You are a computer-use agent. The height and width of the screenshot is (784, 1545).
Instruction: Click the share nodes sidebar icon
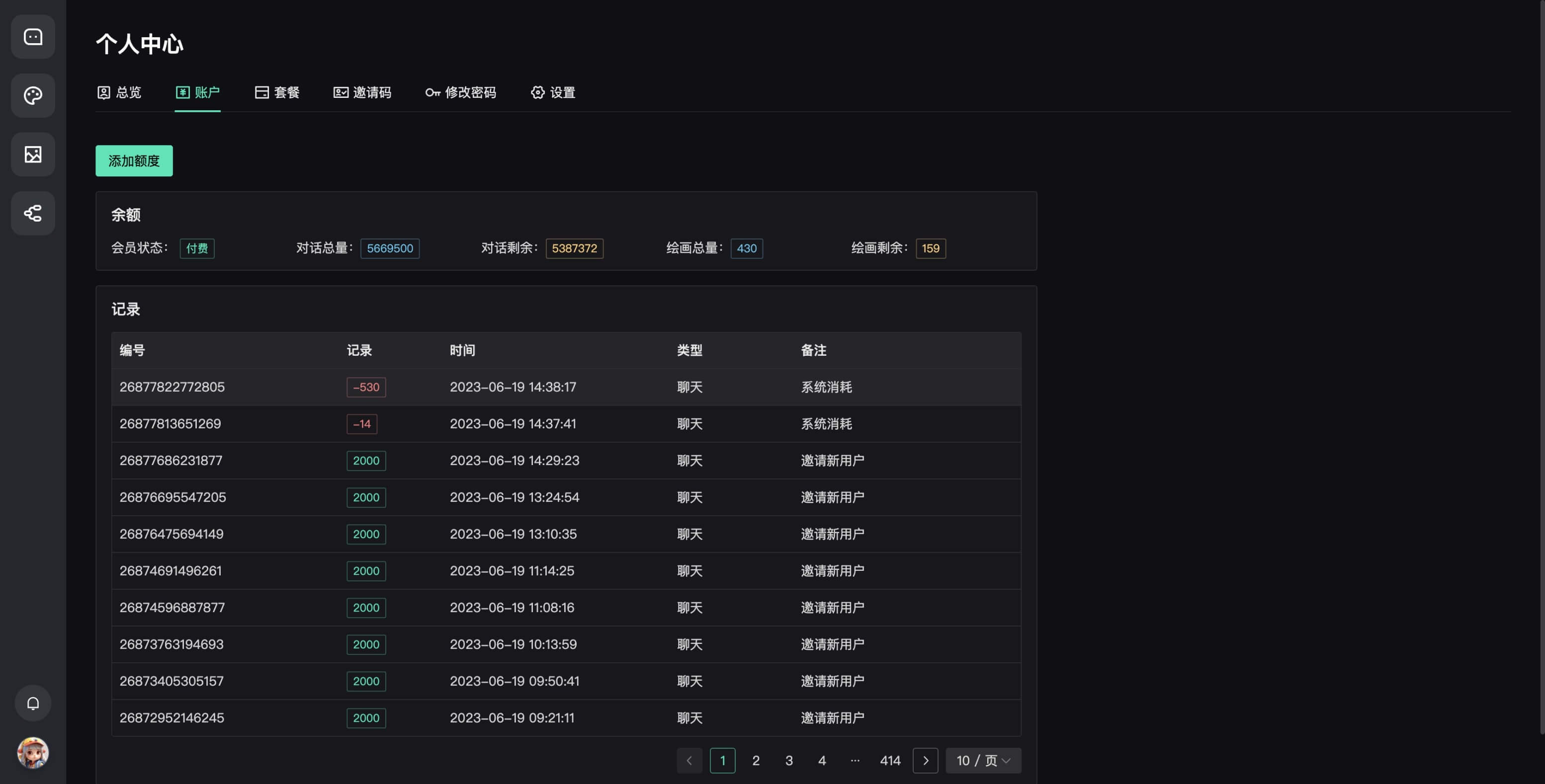(33, 213)
